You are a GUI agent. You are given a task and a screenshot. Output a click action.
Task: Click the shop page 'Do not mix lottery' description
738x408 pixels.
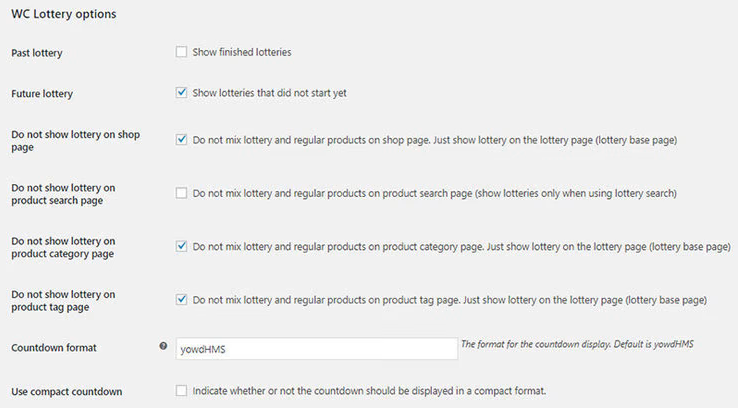435,140
